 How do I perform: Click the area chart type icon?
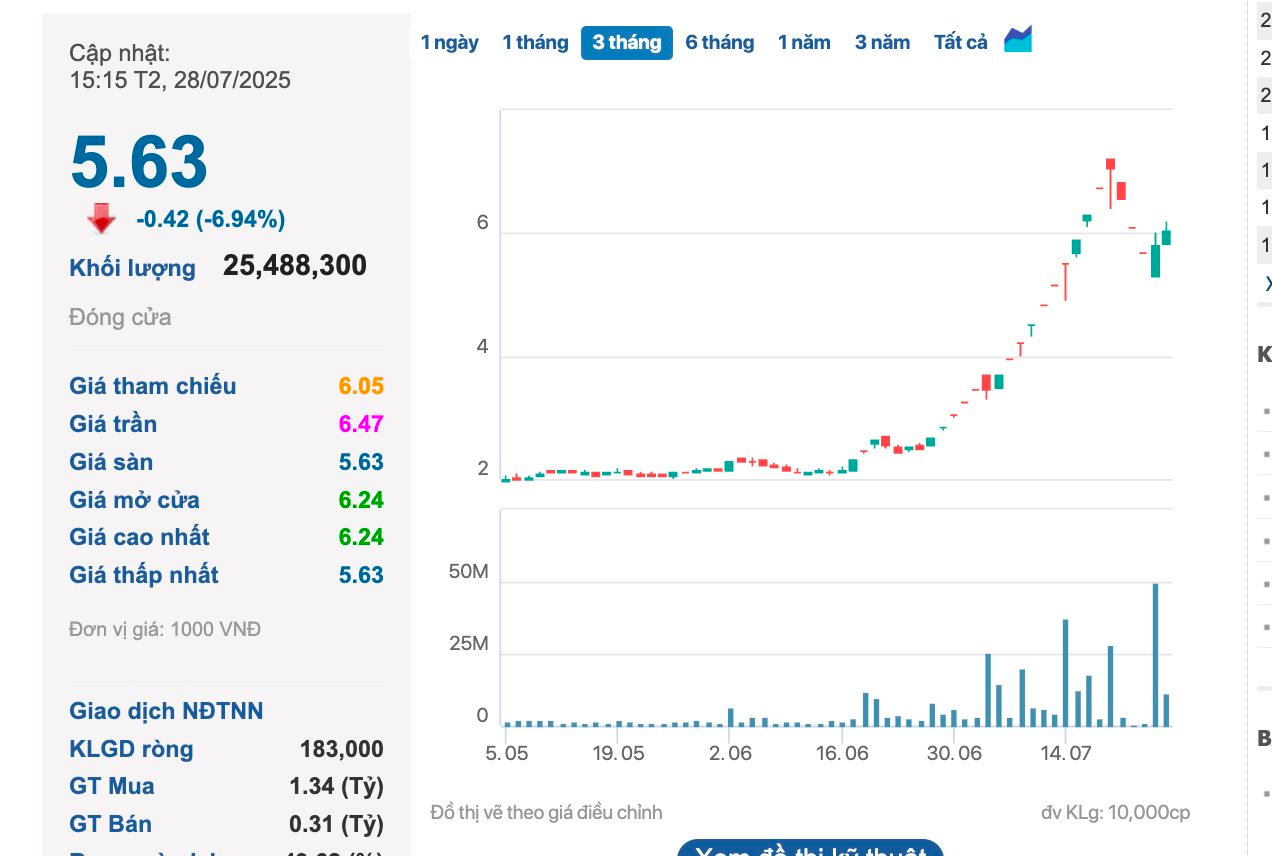[x=1018, y=40]
